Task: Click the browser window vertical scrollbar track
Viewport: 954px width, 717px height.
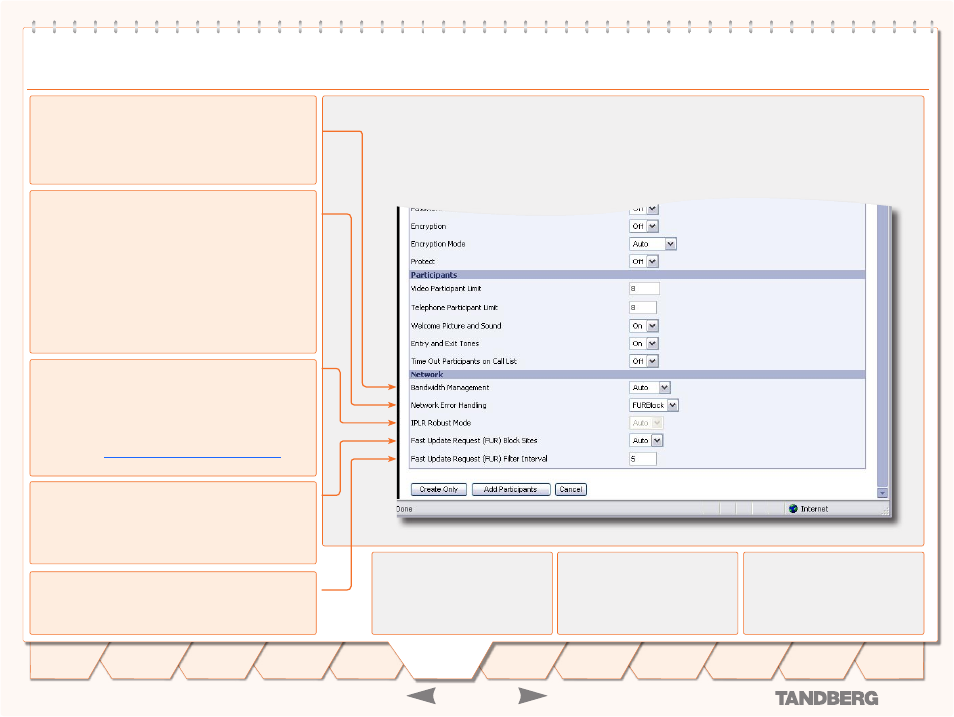Action: (882, 347)
